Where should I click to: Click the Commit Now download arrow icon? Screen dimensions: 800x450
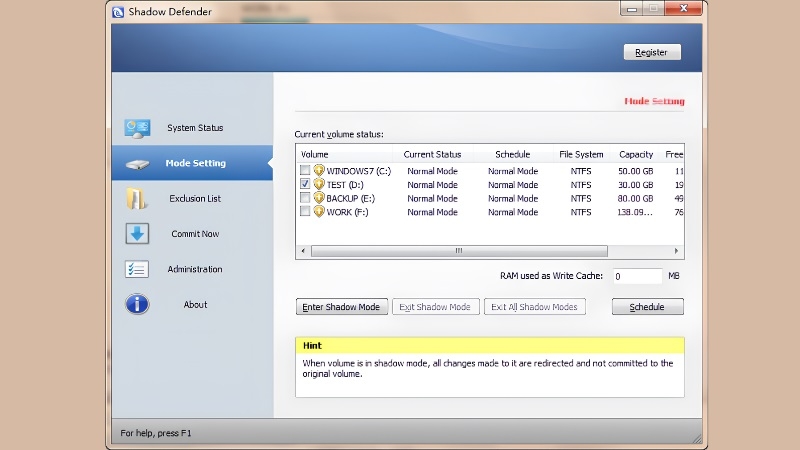(x=137, y=234)
